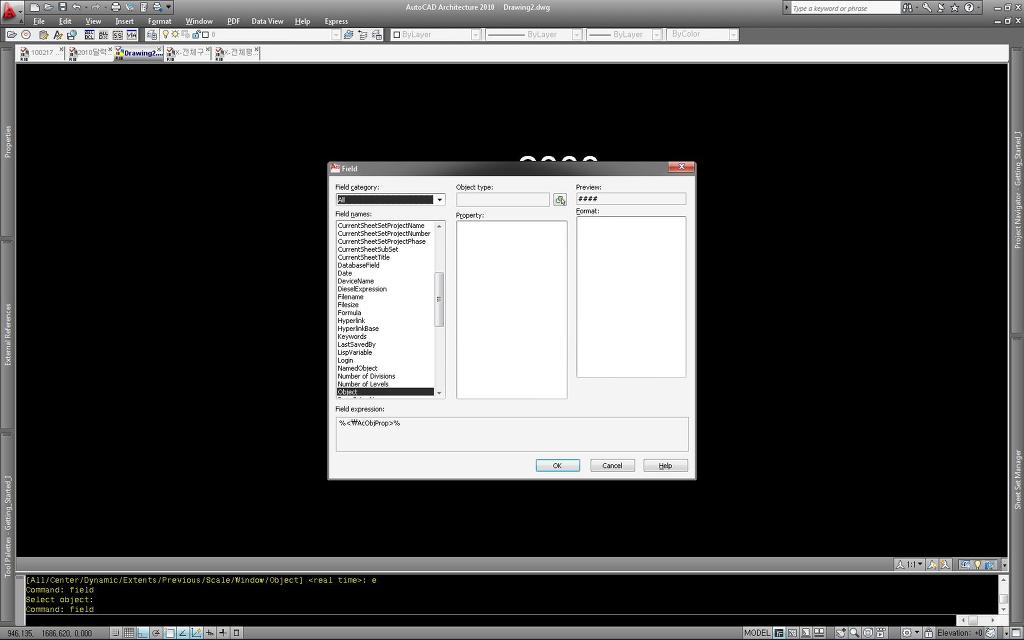The width and height of the screenshot is (1024, 640).
Task: Click the Pan hand icon in status bar
Action: [x=840, y=633]
